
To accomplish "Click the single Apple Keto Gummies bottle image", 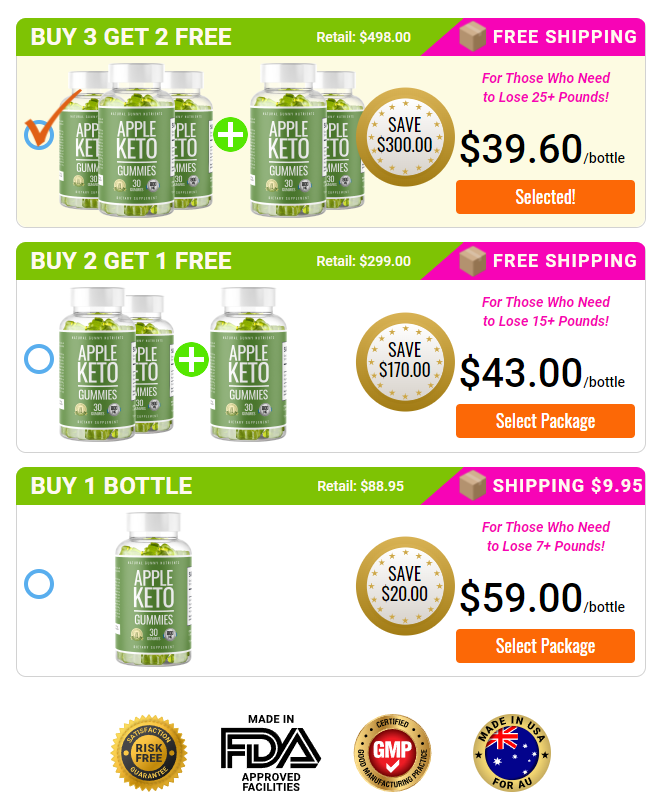I will (x=153, y=588).
